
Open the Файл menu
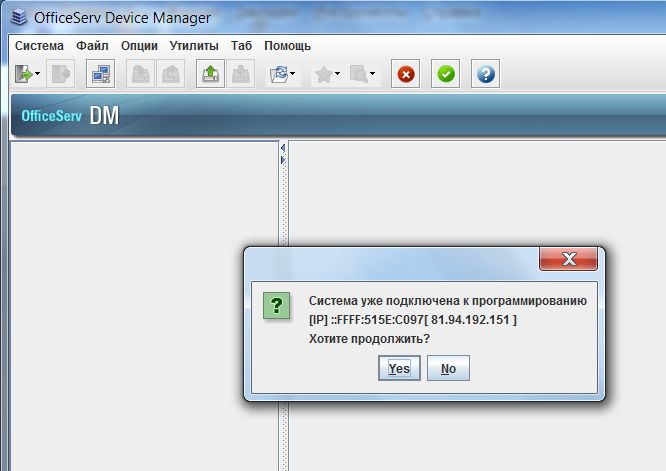[92, 45]
